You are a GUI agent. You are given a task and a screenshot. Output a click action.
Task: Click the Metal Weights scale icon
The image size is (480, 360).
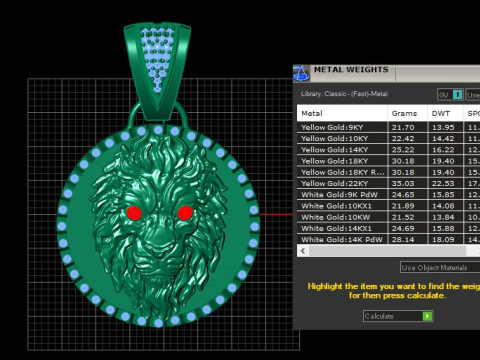(301, 73)
